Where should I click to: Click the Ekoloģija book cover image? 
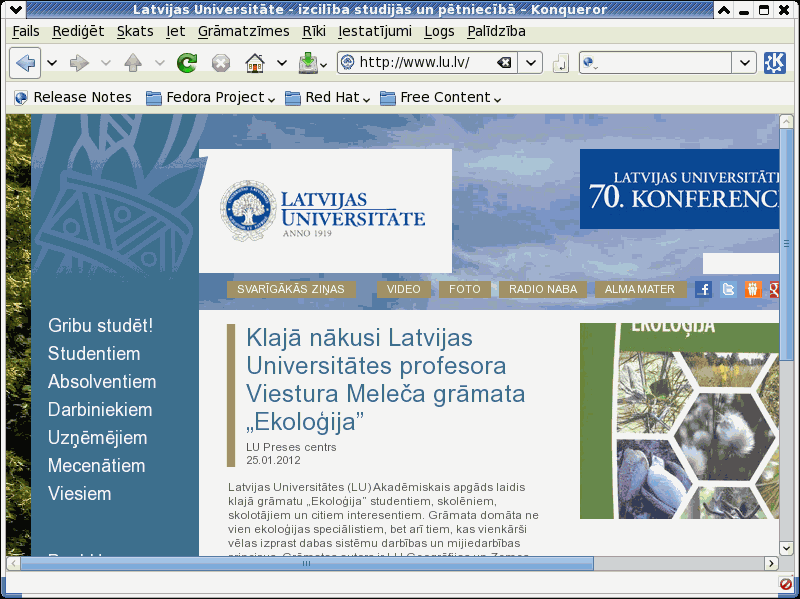[680, 421]
